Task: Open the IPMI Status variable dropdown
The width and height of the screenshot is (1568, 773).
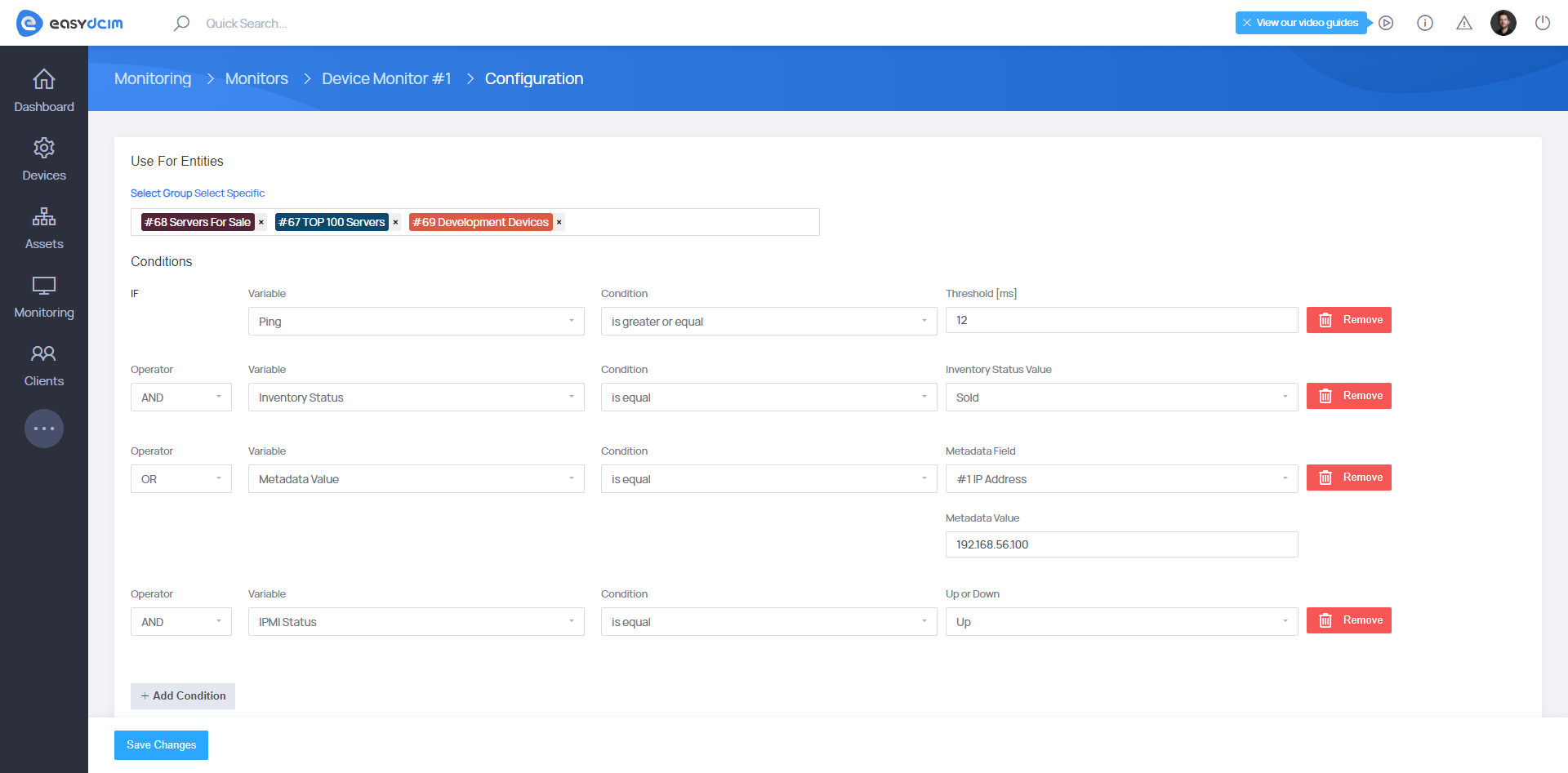Action: [416, 622]
